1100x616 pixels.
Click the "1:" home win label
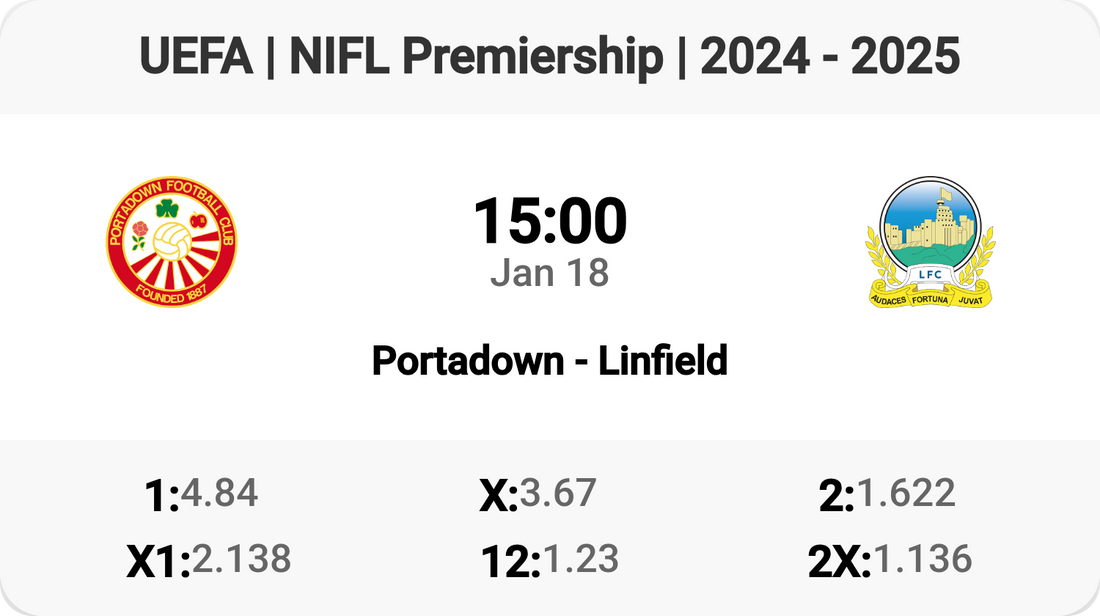(162, 496)
